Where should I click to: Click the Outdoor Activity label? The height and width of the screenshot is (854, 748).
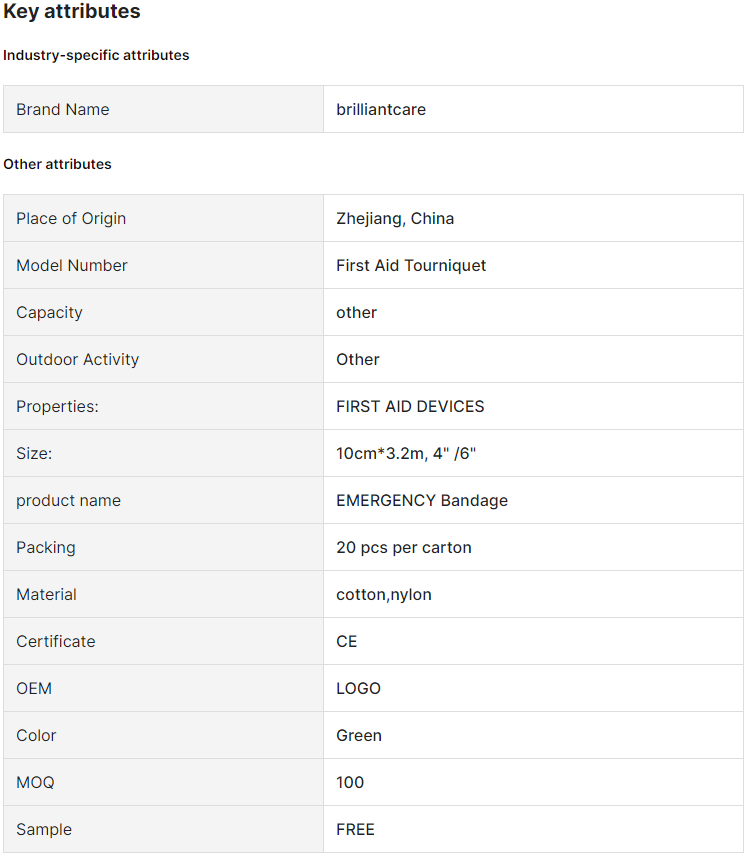click(x=77, y=359)
